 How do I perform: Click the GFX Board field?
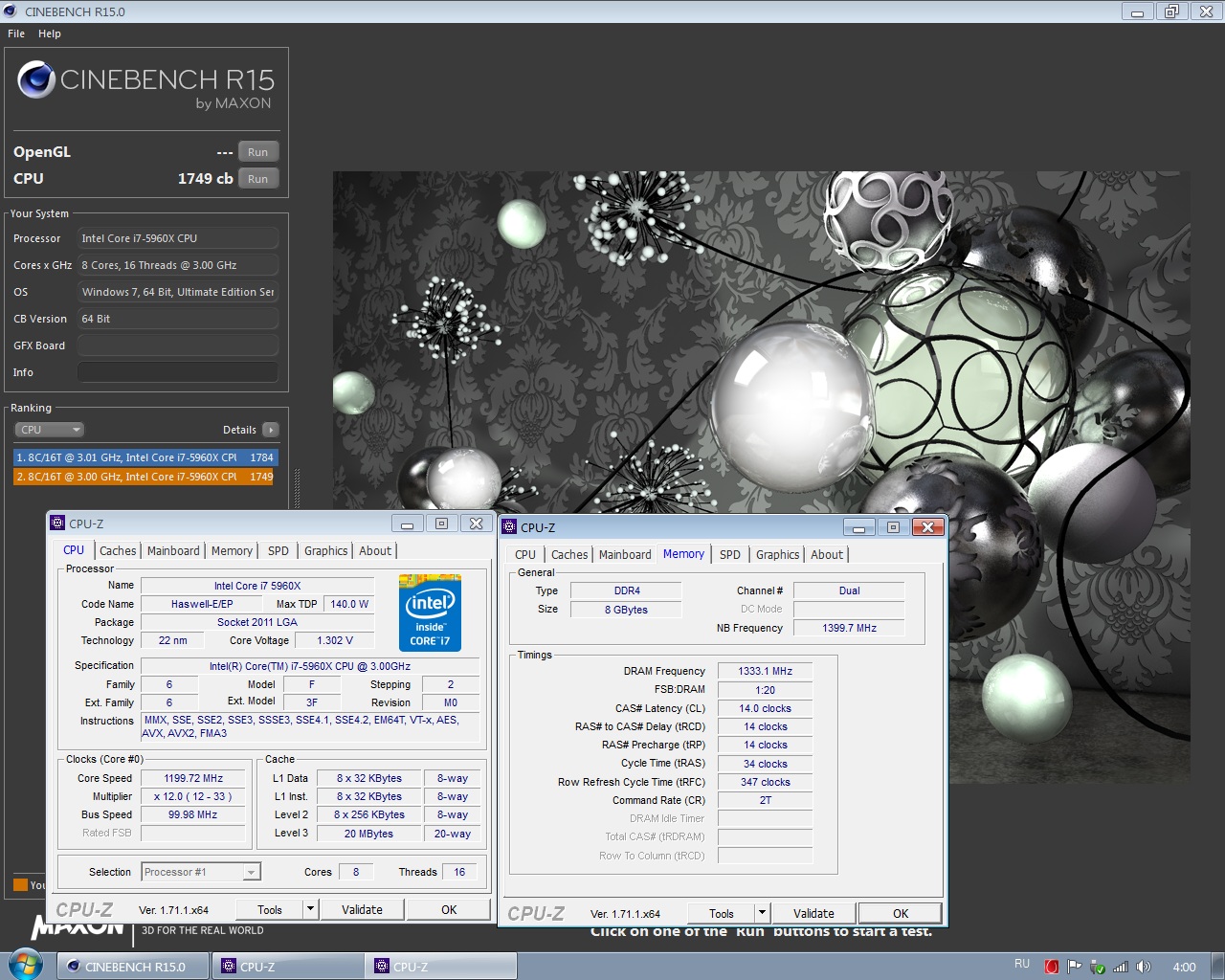pyautogui.click(x=178, y=345)
